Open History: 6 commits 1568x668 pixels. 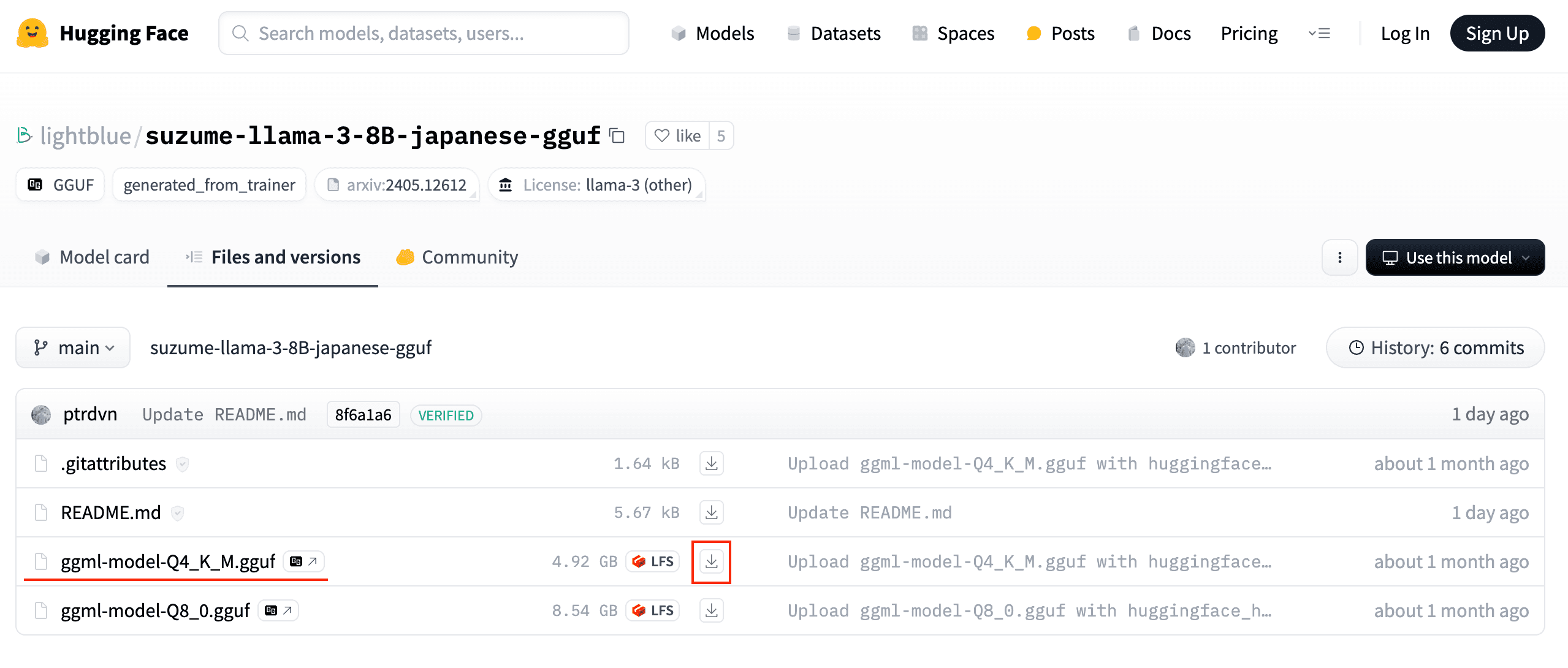[1435, 347]
